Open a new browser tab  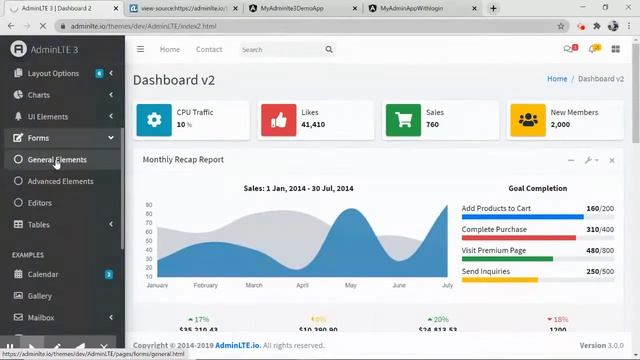point(493,8)
